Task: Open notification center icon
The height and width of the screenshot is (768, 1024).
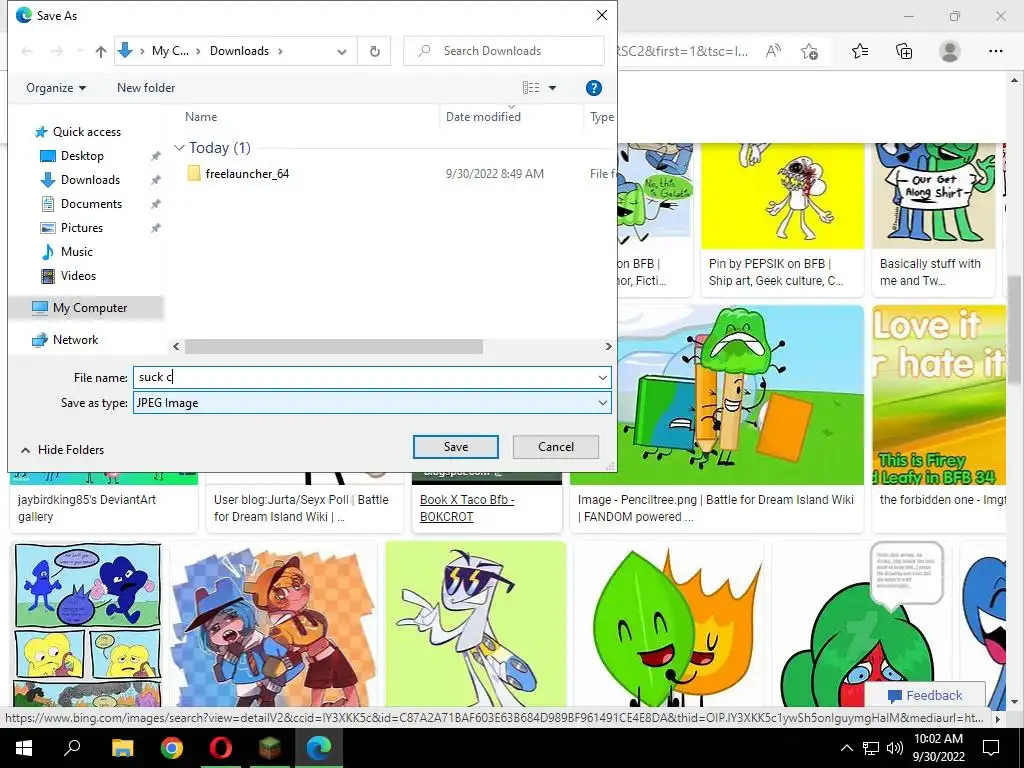Action: click(x=991, y=748)
